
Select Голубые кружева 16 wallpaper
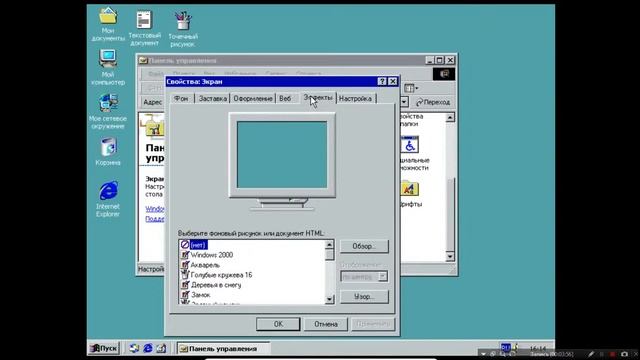point(221,275)
